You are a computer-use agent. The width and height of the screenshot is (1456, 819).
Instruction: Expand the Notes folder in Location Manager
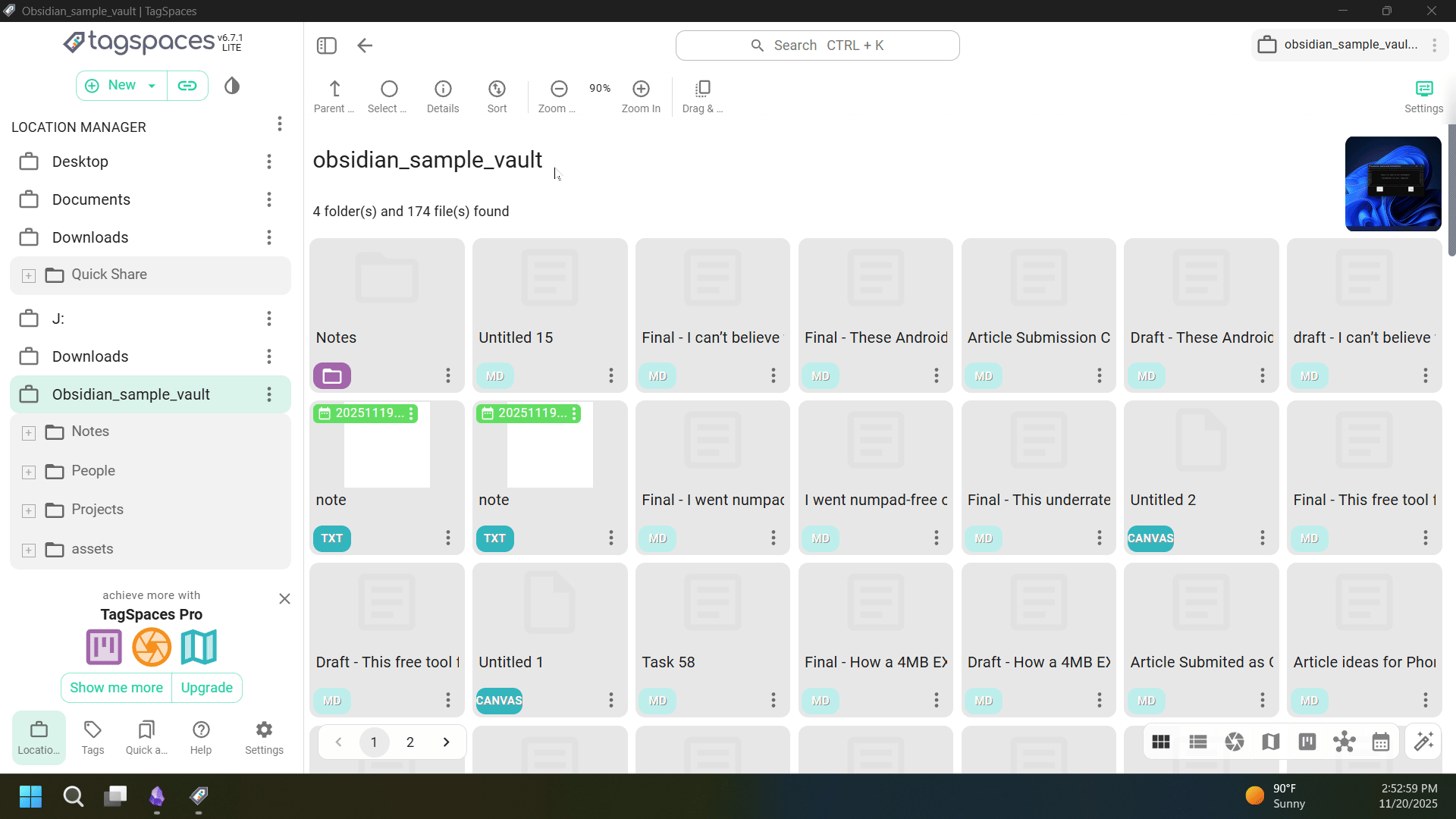pyautogui.click(x=28, y=432)
